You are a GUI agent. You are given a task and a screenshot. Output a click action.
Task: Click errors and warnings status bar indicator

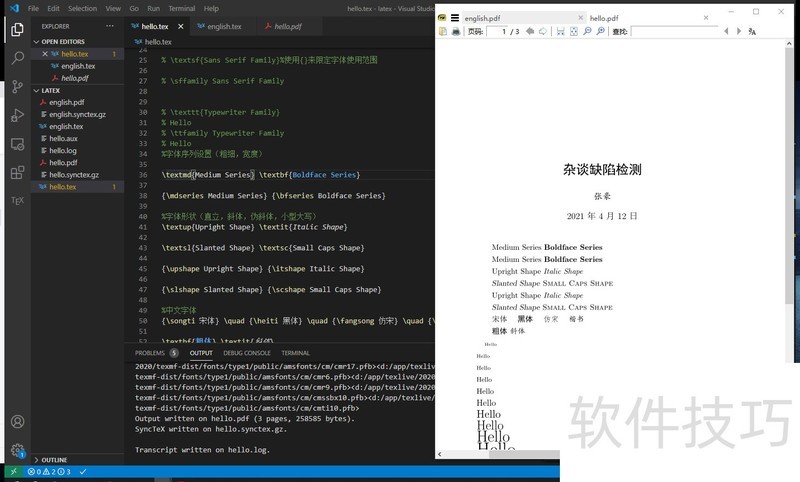click(47, 471)
